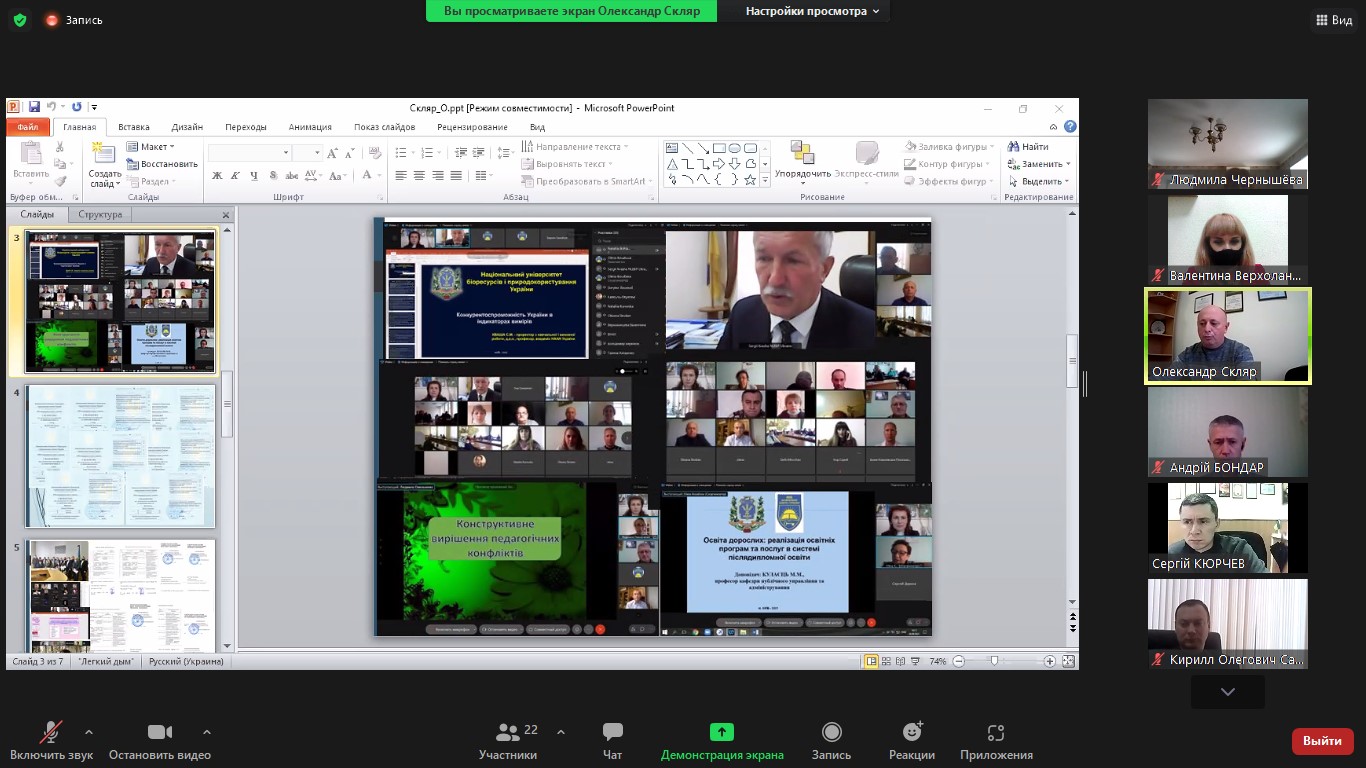This screenshot has width=1366, height=768.
Task: Expand more participant videos with down chevron
Action: [x=1227, y=692]
